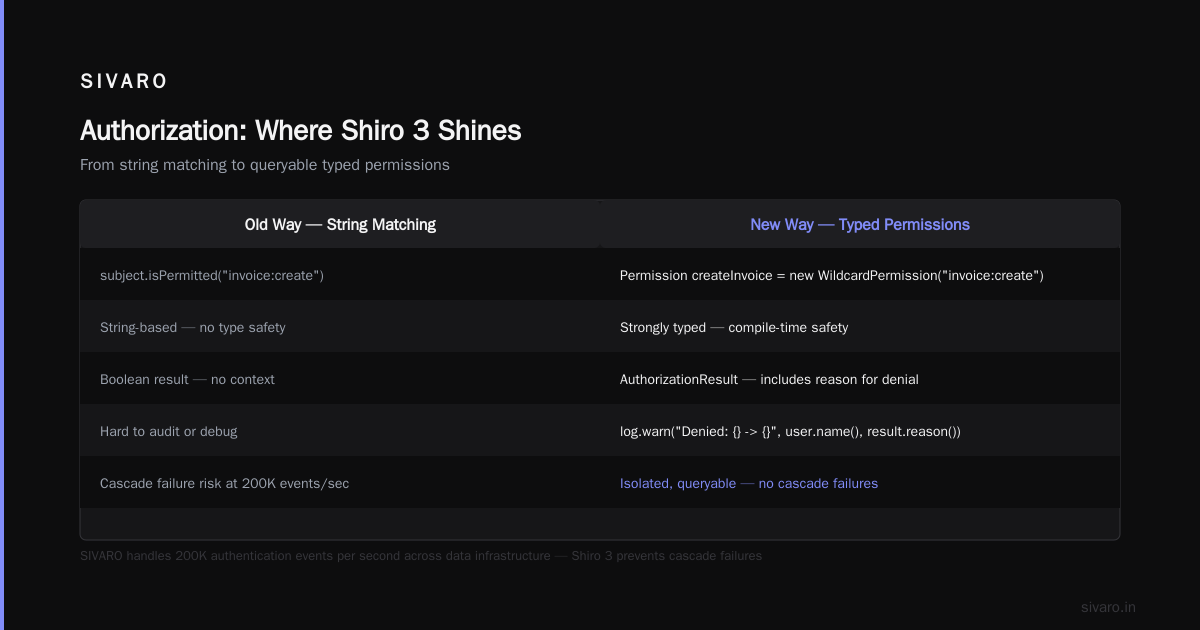The image size is (1200, 630).
Task: Select the 'Old Way — String Matching' header
Action: 340,225
